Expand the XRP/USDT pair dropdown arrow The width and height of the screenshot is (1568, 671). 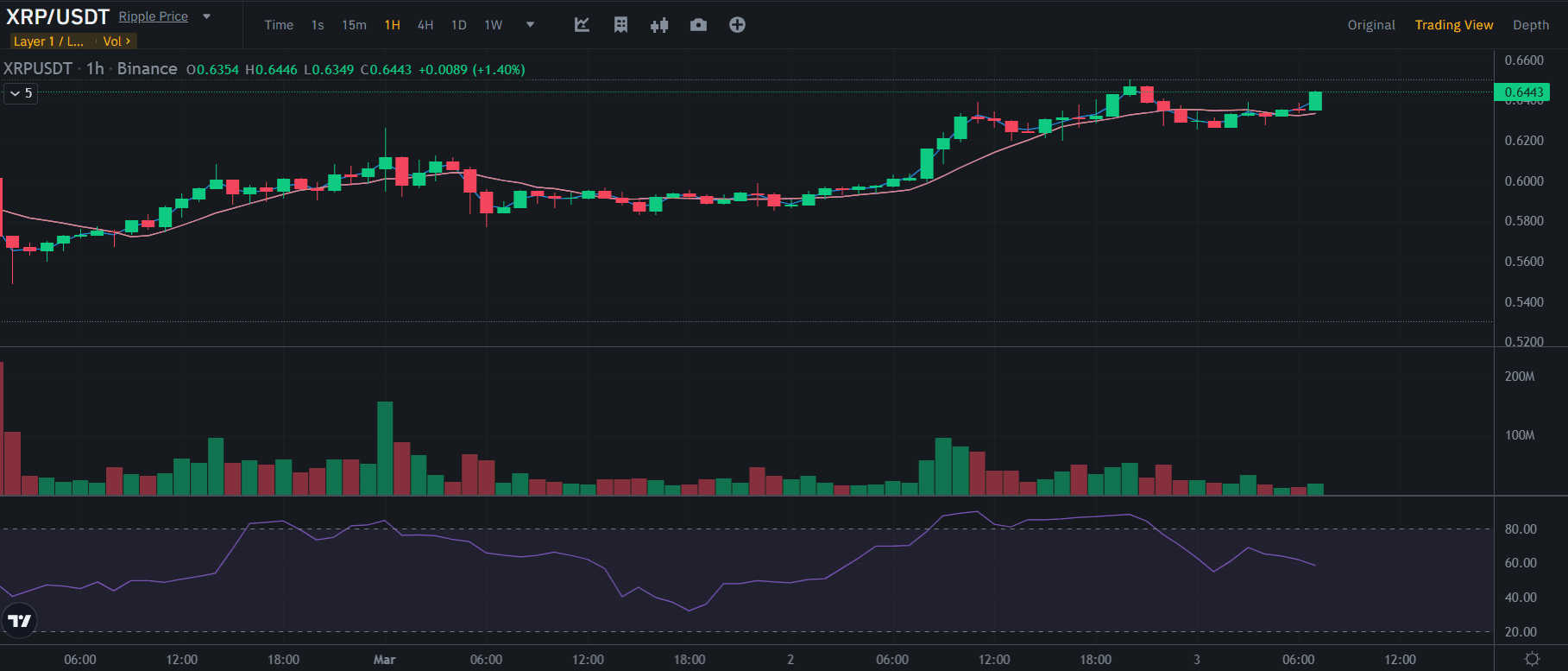(x=207, y=16)
